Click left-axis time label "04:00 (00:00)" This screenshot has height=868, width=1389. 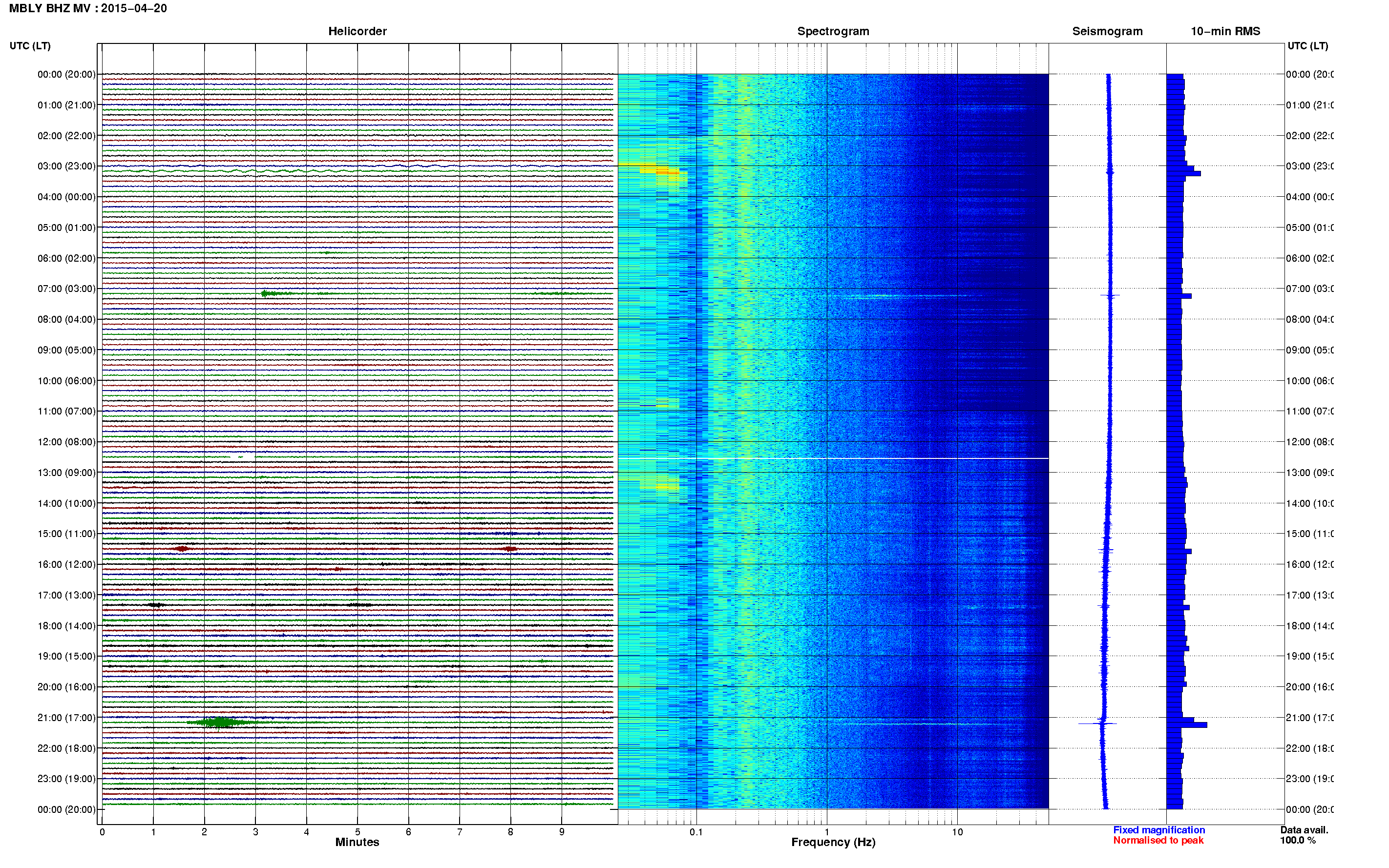pos(66,197)
